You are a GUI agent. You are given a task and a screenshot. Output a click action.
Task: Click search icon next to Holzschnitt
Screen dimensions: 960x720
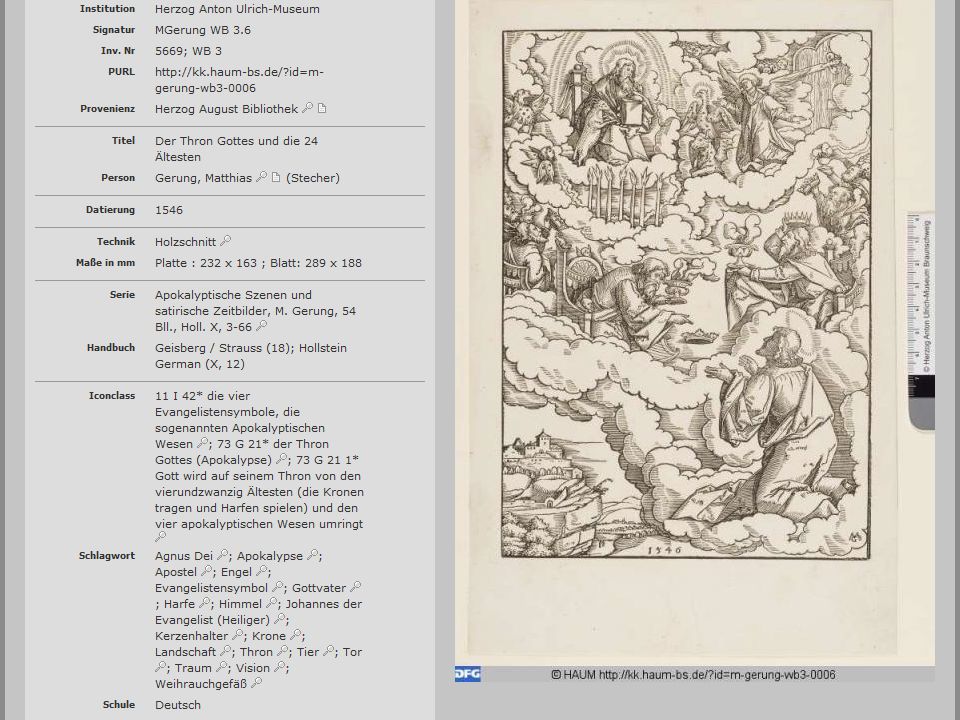coord(225,241)
